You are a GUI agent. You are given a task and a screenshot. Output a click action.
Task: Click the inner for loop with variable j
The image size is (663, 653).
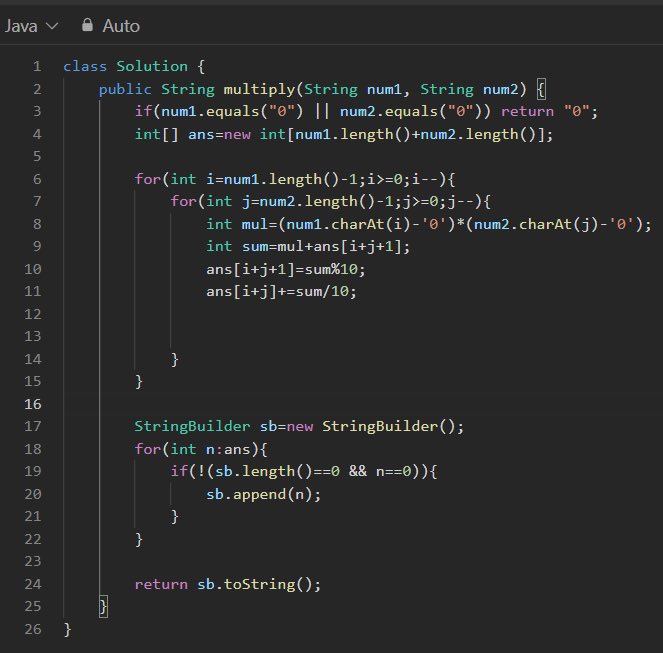point(331,201)
